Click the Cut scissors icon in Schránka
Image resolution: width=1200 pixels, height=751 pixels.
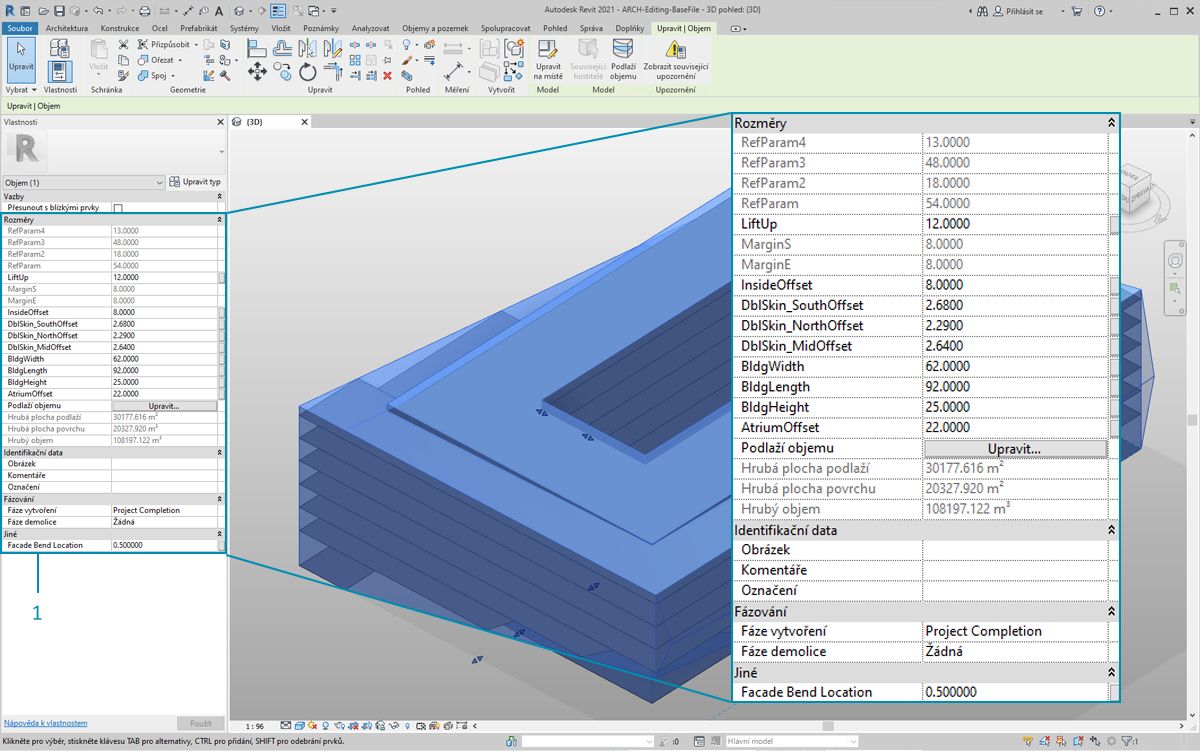pos(123,45)
